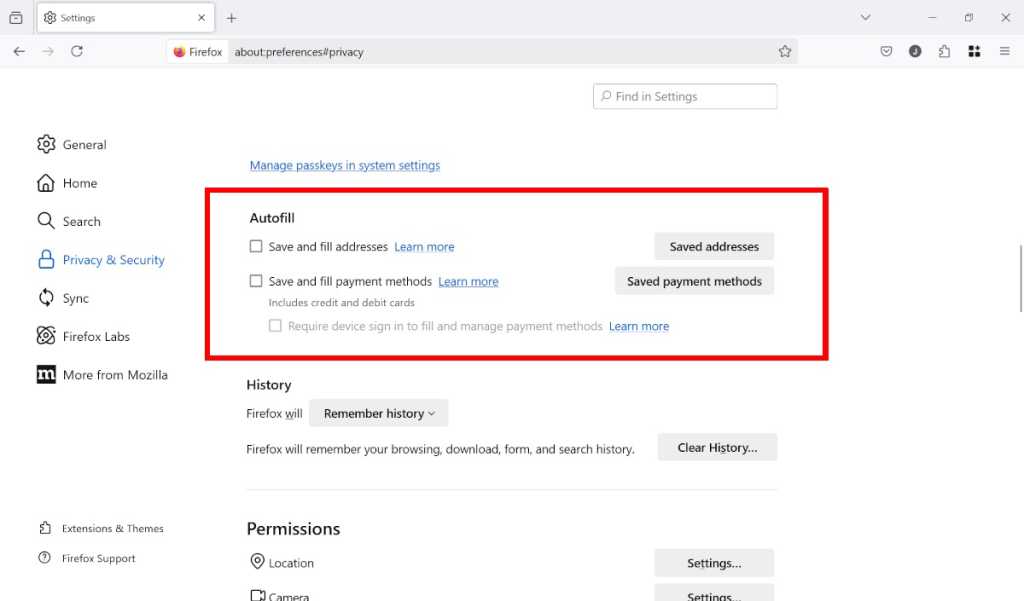Image resolution: width=1024 pixels, height=601 pixels.
Task: Enable Save and fill payment methods
Action: pos(256,281)
